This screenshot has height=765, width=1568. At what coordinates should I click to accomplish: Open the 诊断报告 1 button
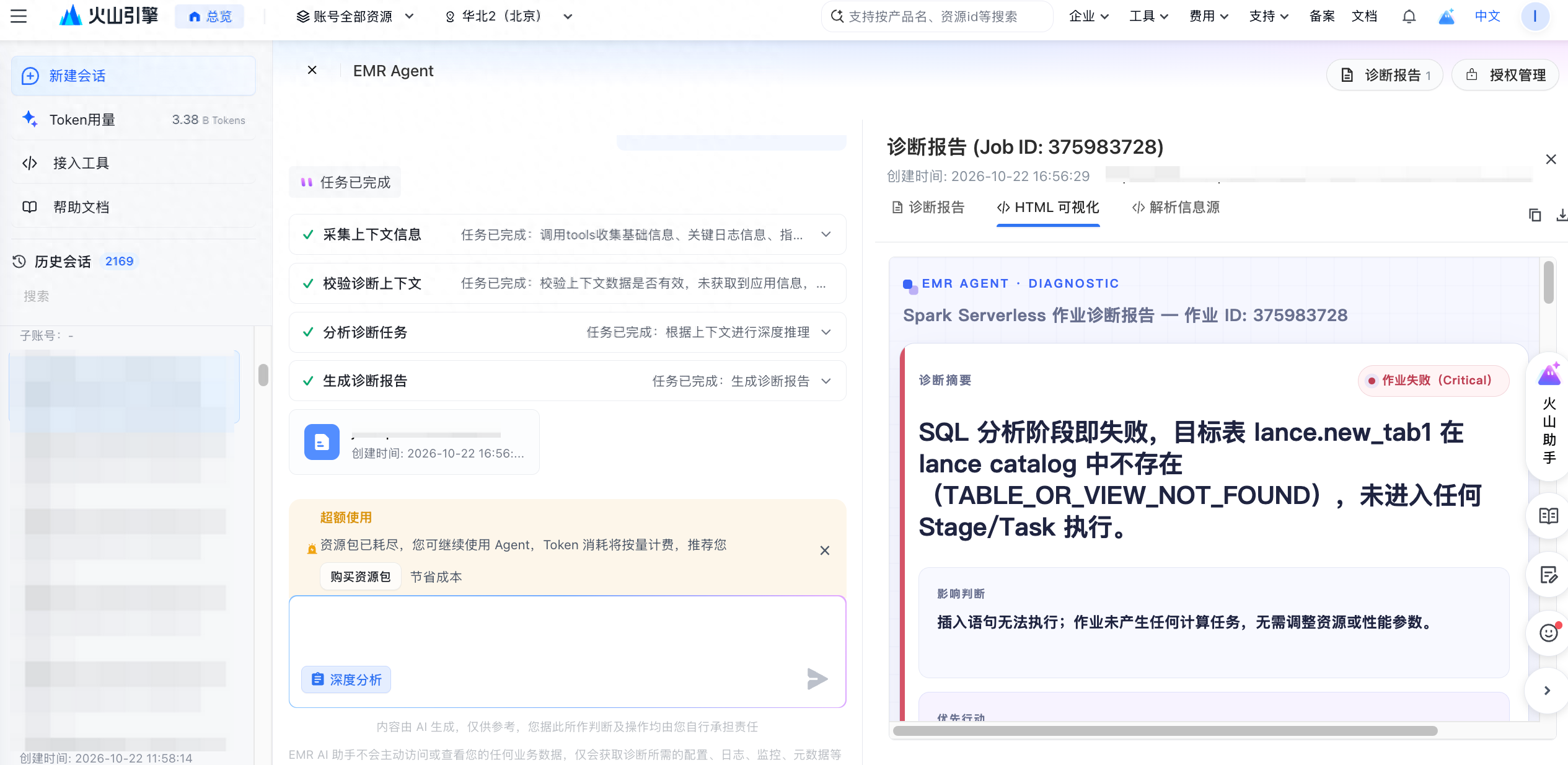pos(1385,75)
